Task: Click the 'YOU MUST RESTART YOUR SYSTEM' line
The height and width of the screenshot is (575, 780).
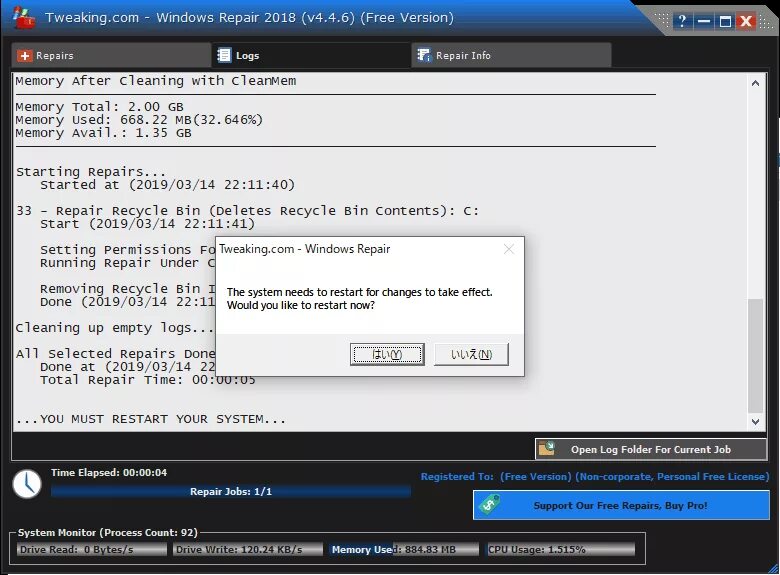Action: click(151, 419)
